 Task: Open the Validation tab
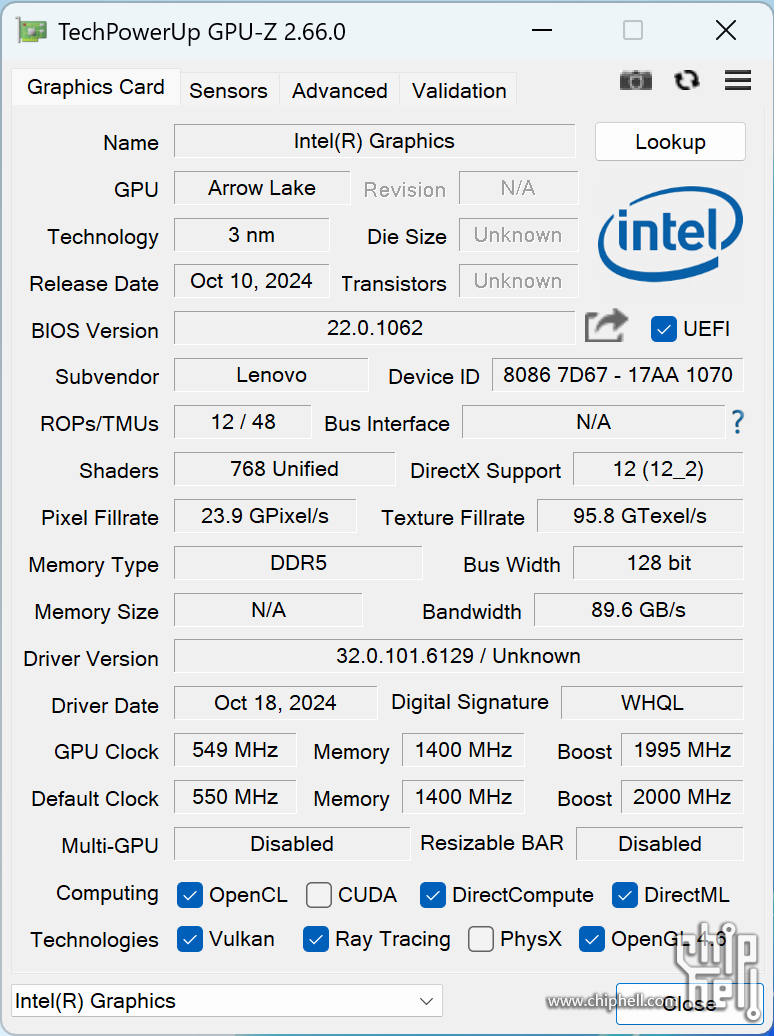459,90
